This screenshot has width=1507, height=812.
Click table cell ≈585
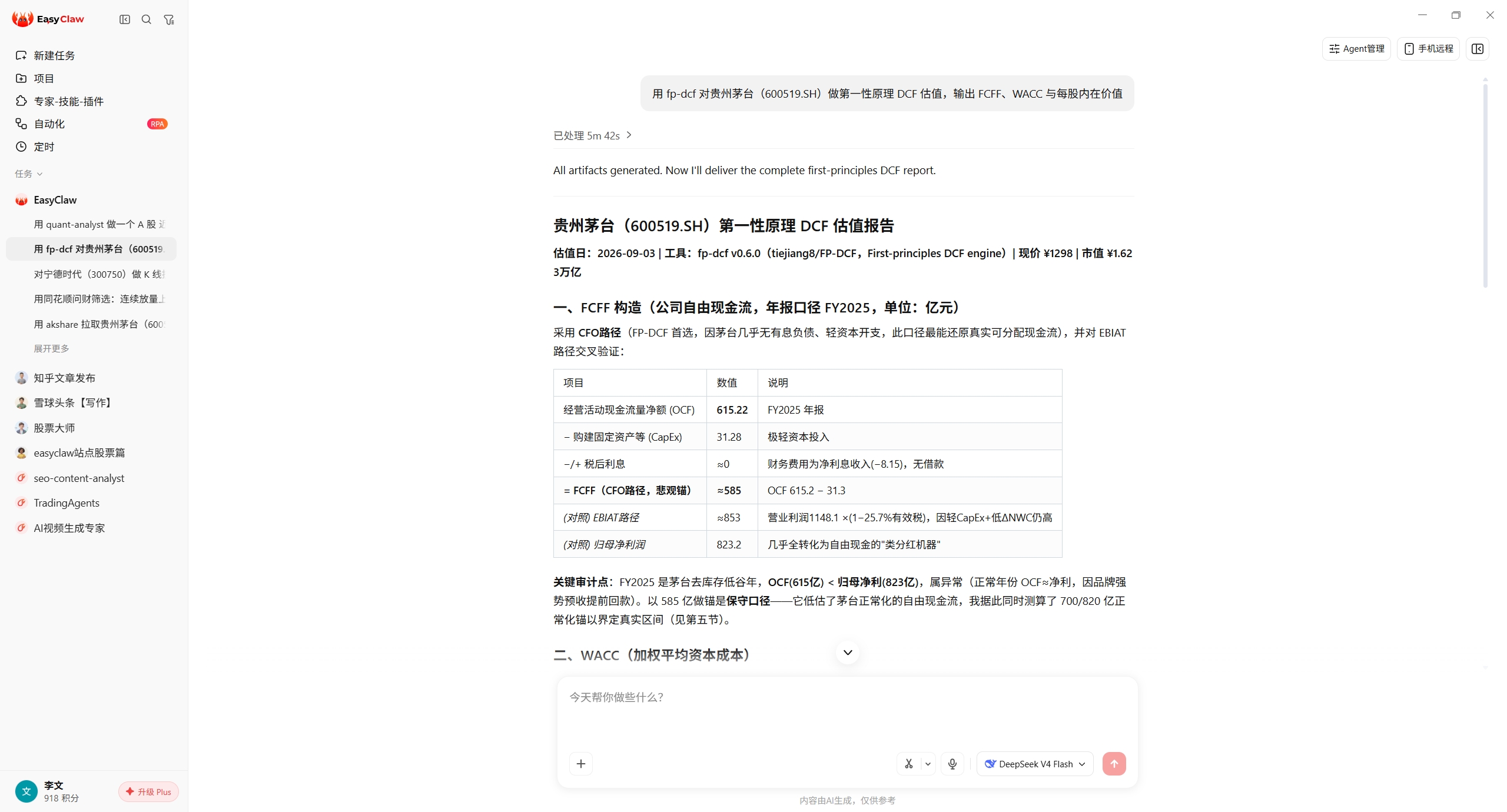732,490
